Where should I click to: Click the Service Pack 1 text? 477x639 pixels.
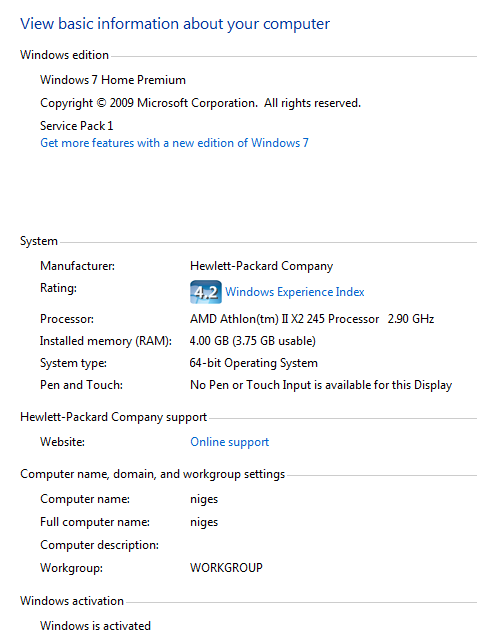(77, 126)
